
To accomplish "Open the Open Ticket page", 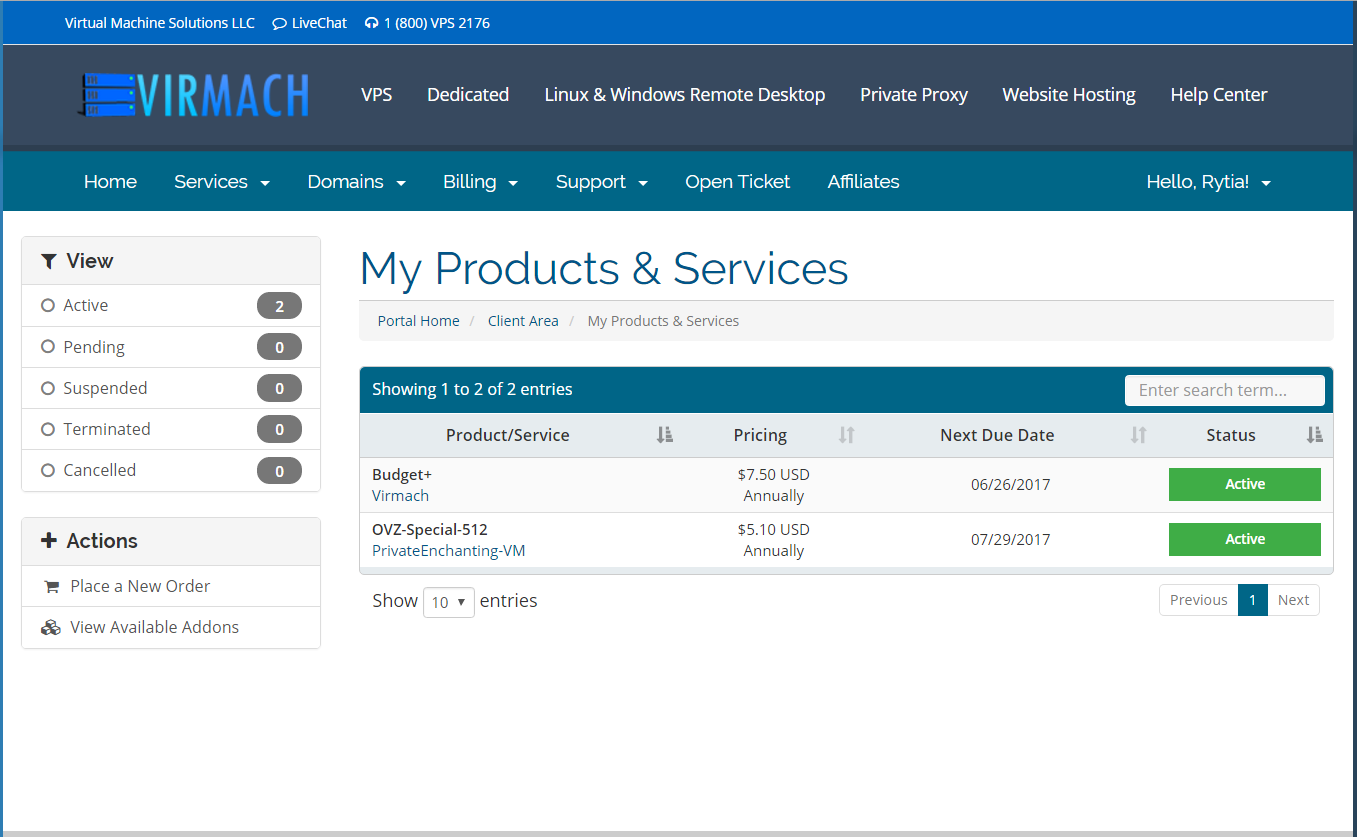I will (x=738, y=182).
